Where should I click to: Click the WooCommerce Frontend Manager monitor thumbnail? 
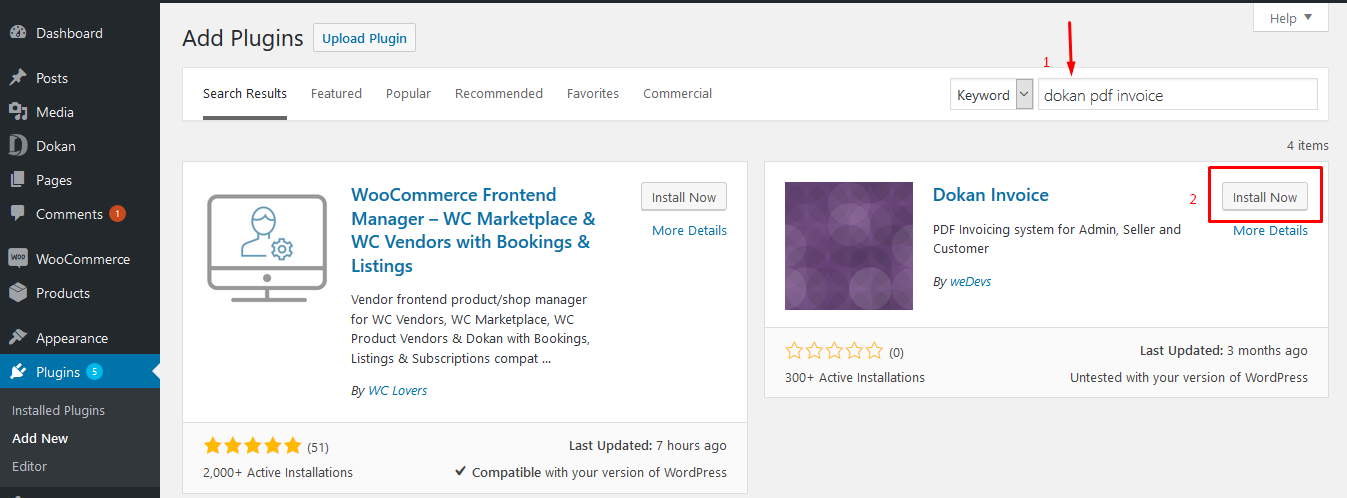[267, 246]
